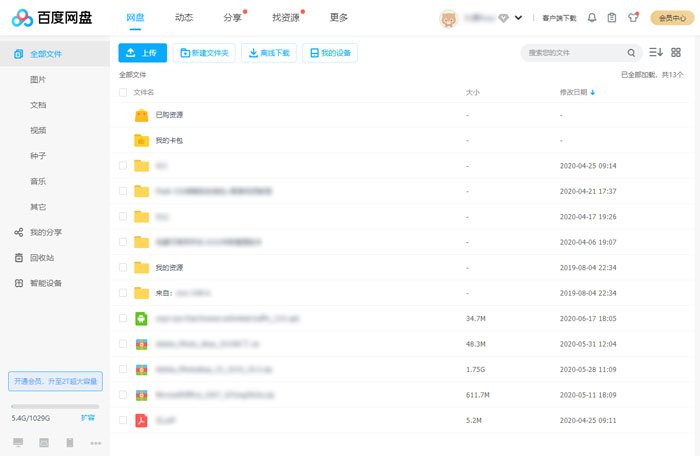This screenshot has height=456, width=700.
Task: Check the 5.2M PDF file checkbox
Action: click(x=123, y=420)
